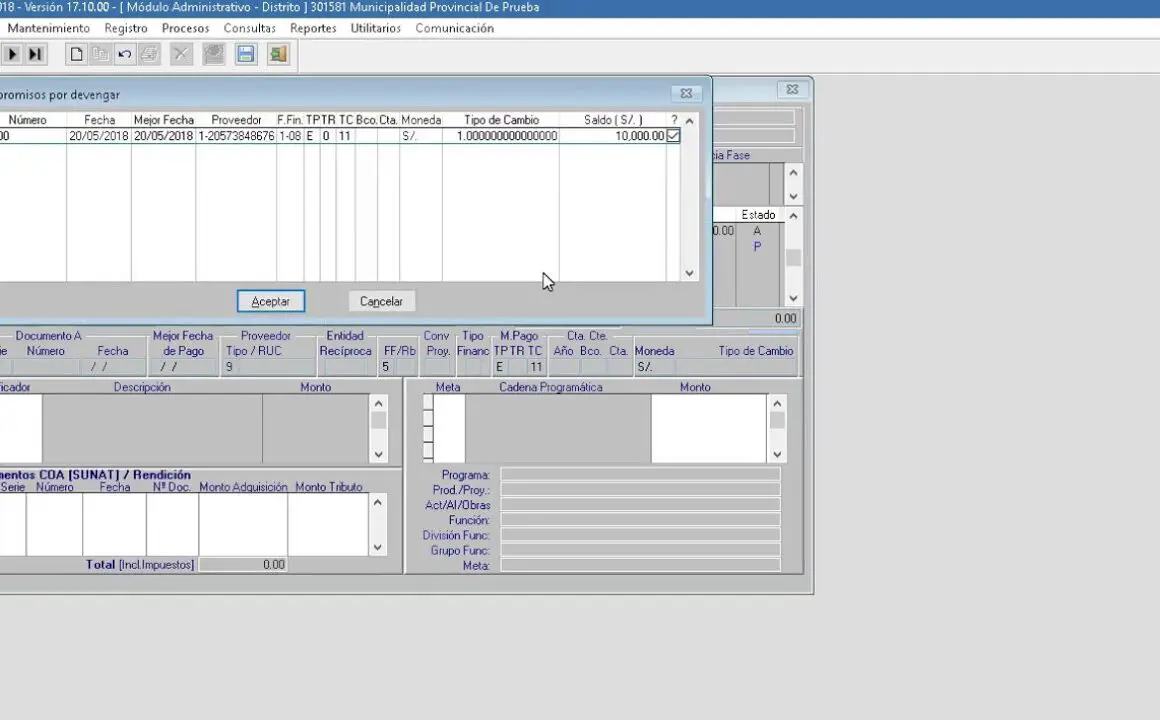Screen dimensions: 1160x720
Task: Click scroll down arrow beside Estado column
Action: [x=793, y=298]
